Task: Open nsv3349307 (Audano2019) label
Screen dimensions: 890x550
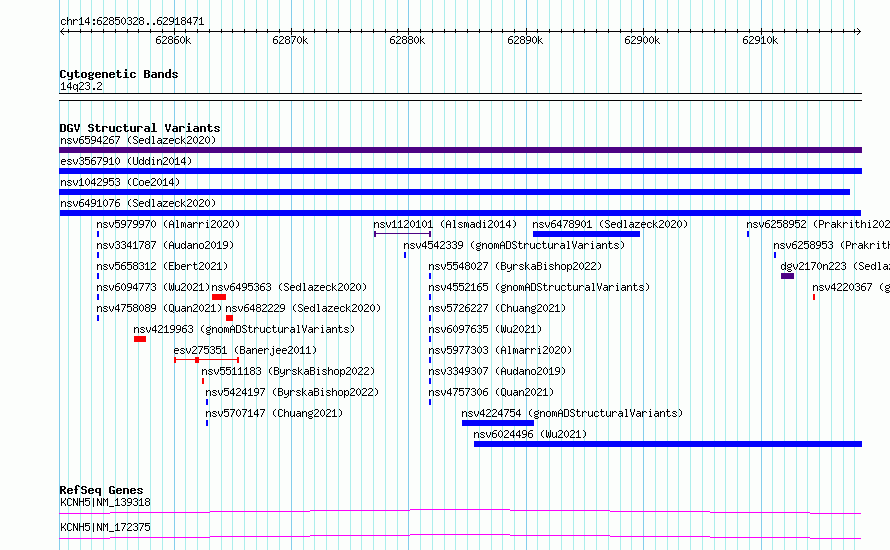Action: [x=497, y=371]
